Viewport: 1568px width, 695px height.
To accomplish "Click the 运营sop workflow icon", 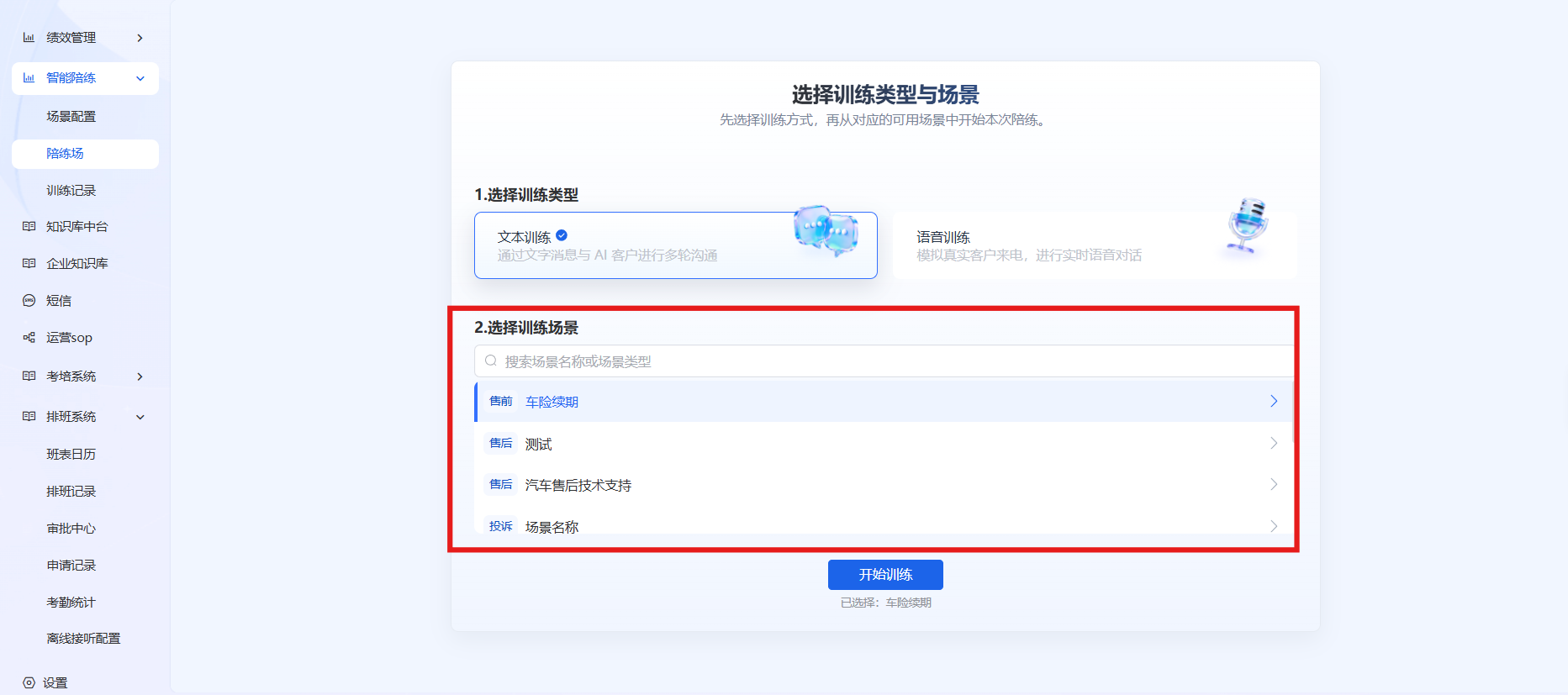I will (29, 338).
